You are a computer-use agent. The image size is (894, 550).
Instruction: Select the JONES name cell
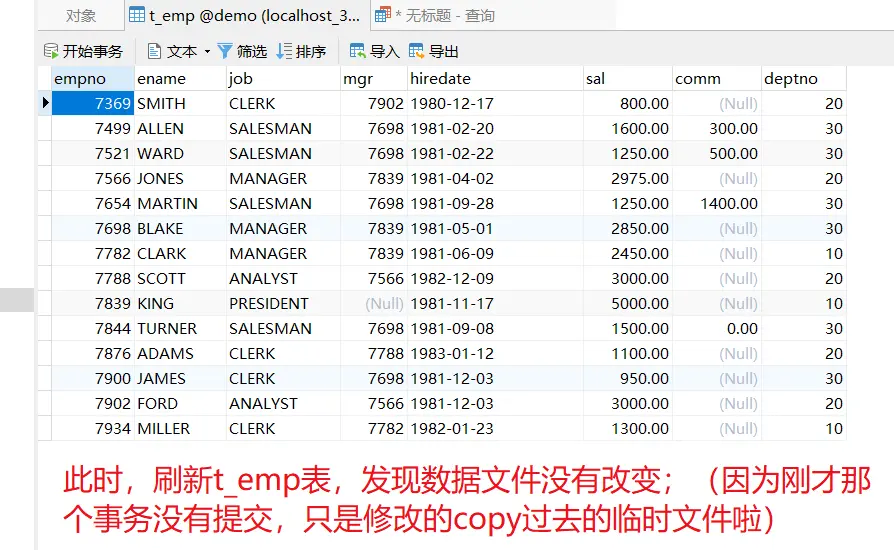(x=180, y=178)
